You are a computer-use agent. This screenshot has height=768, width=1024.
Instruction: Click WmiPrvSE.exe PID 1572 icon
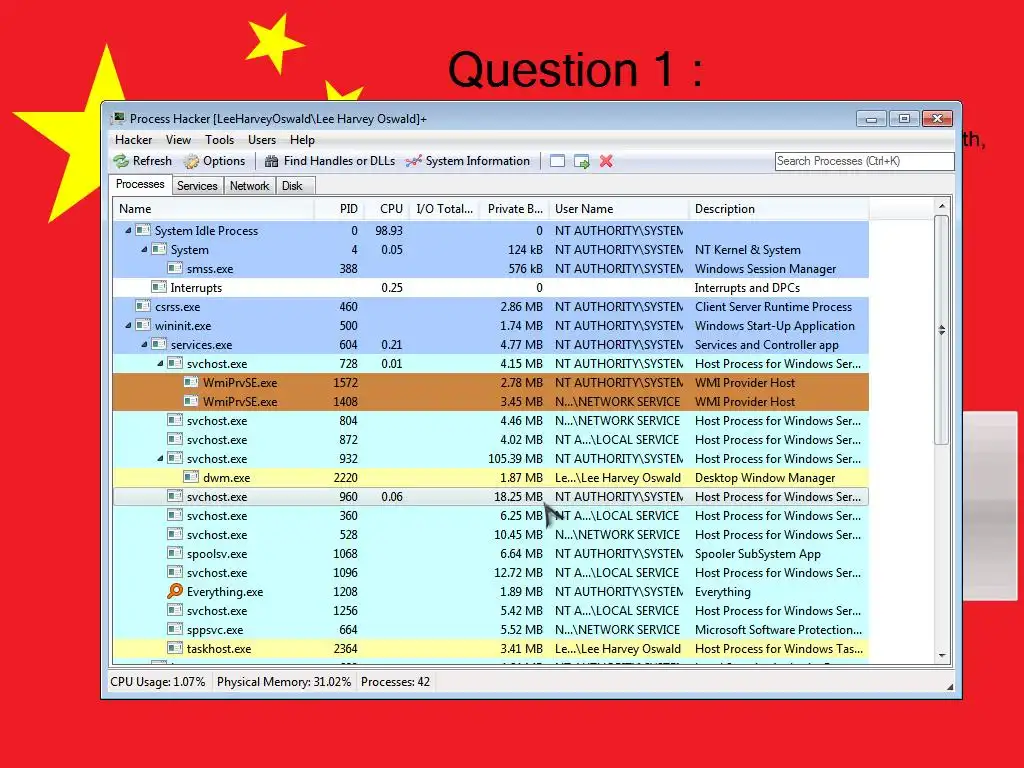point(191,382)
